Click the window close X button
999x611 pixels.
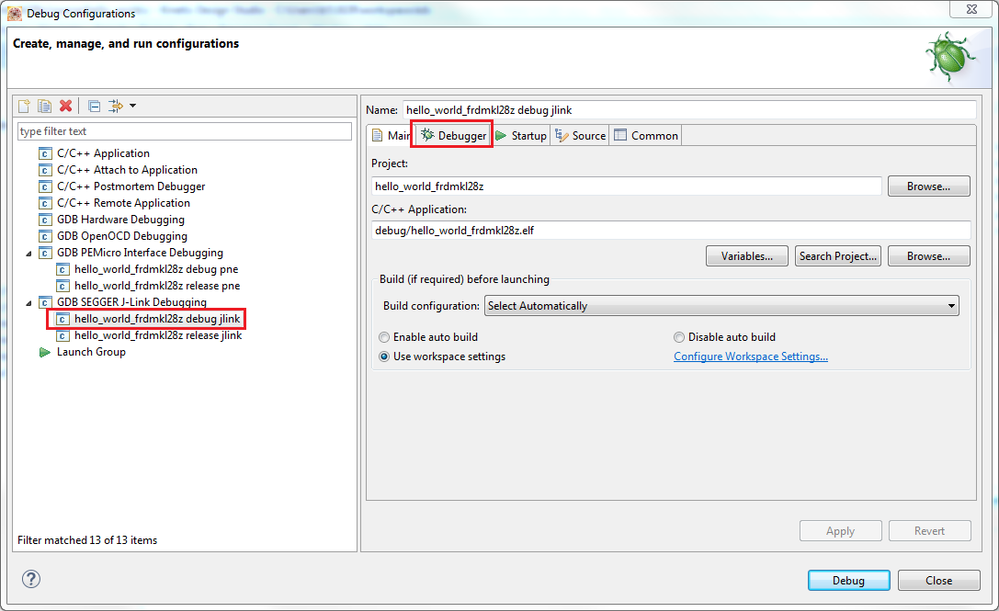coord(972,9)
